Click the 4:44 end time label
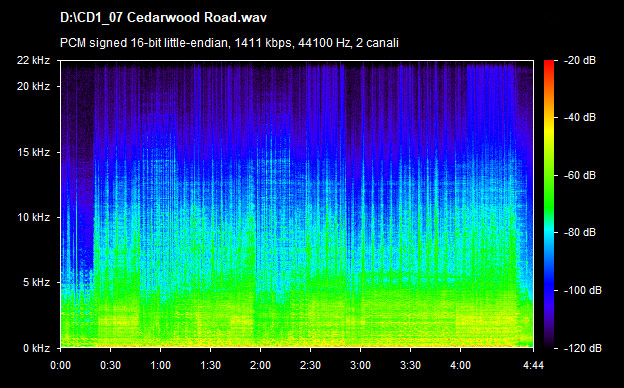624x388 pixels. click(533, 365)
